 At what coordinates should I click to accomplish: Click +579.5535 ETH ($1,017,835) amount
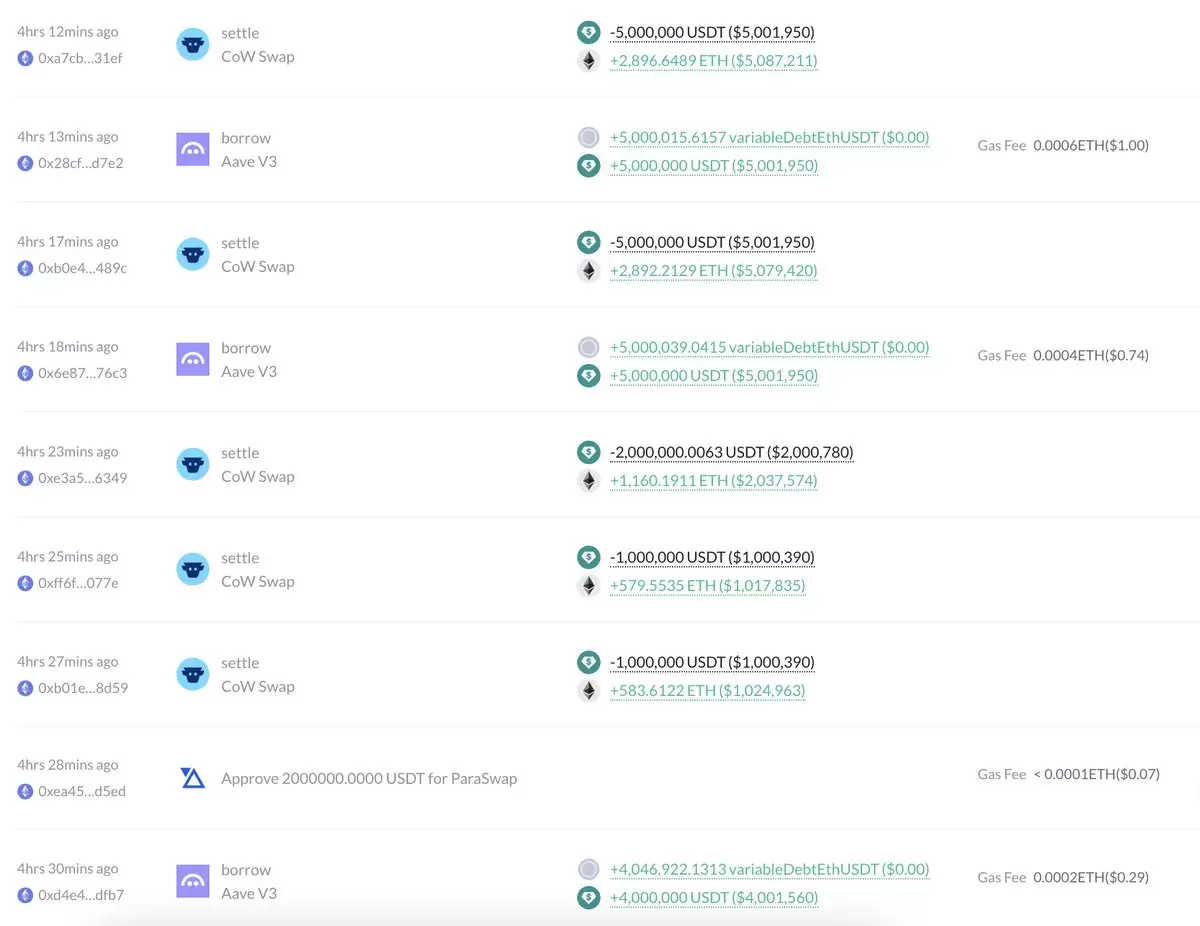tap(707, 586)
